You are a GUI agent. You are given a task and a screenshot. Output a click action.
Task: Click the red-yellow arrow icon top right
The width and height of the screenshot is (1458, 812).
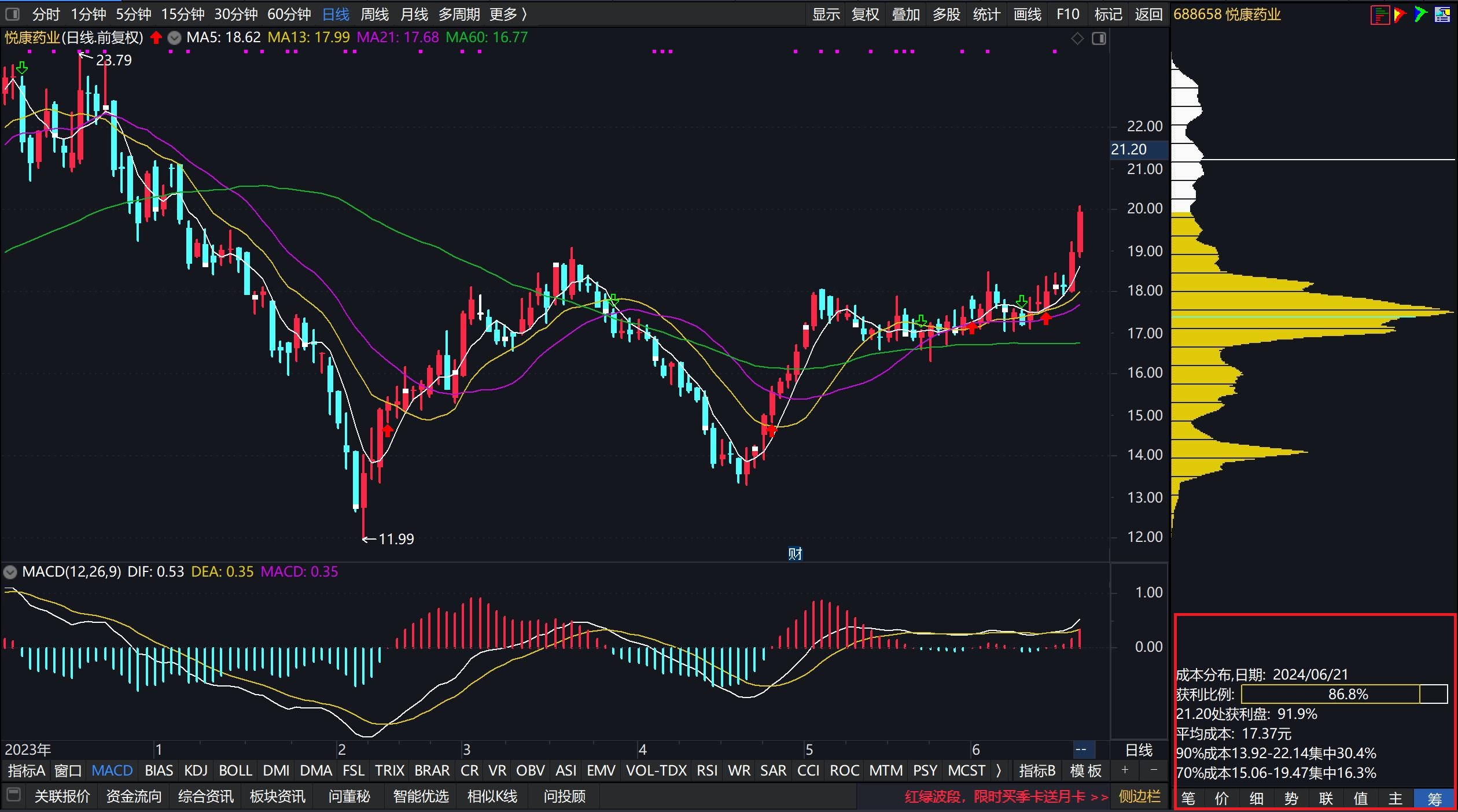pyautogui.click(x=1400, y=14)
